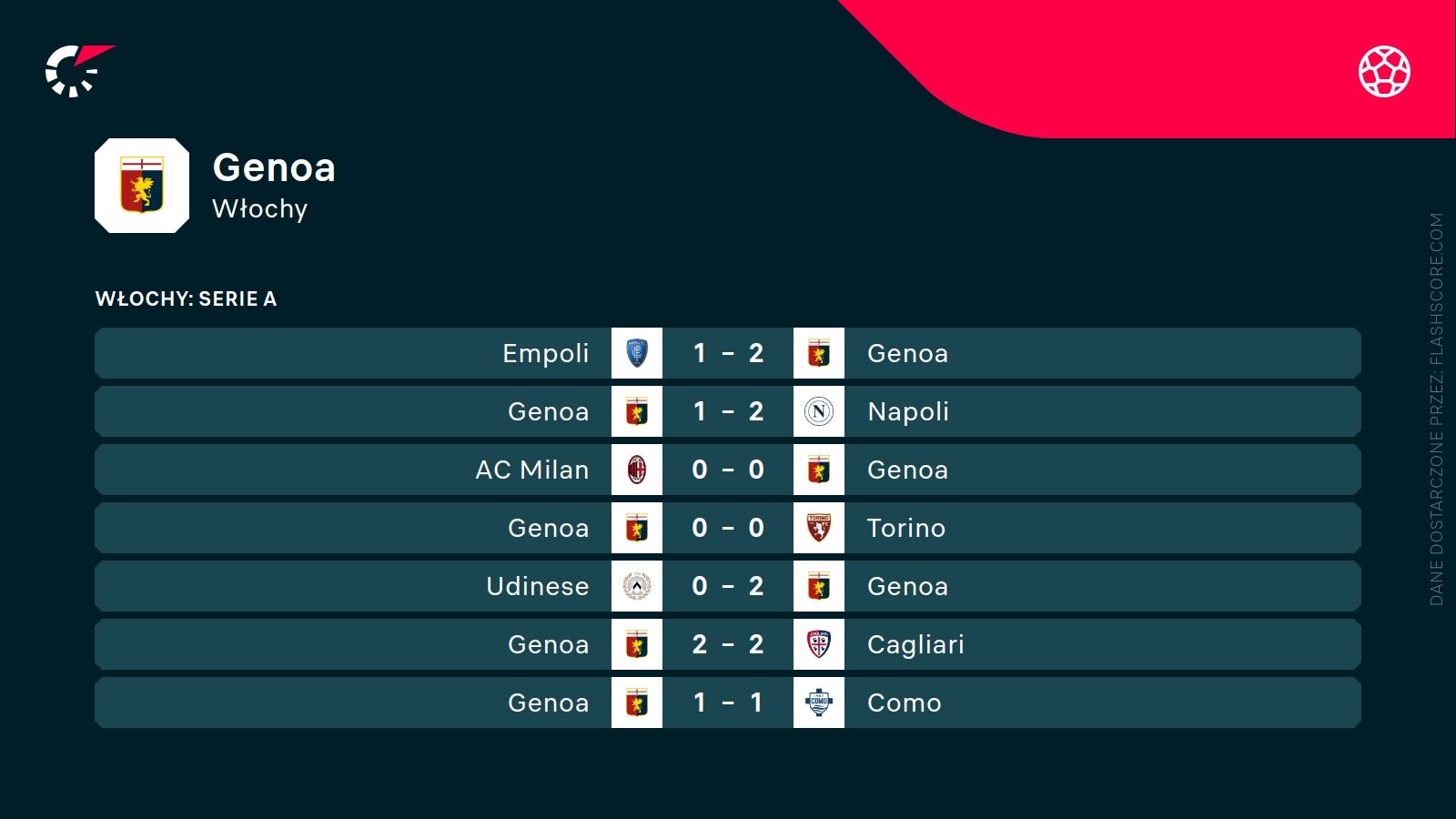
Task: Click the Napoli team badge
Action: [x=819, y=411]
